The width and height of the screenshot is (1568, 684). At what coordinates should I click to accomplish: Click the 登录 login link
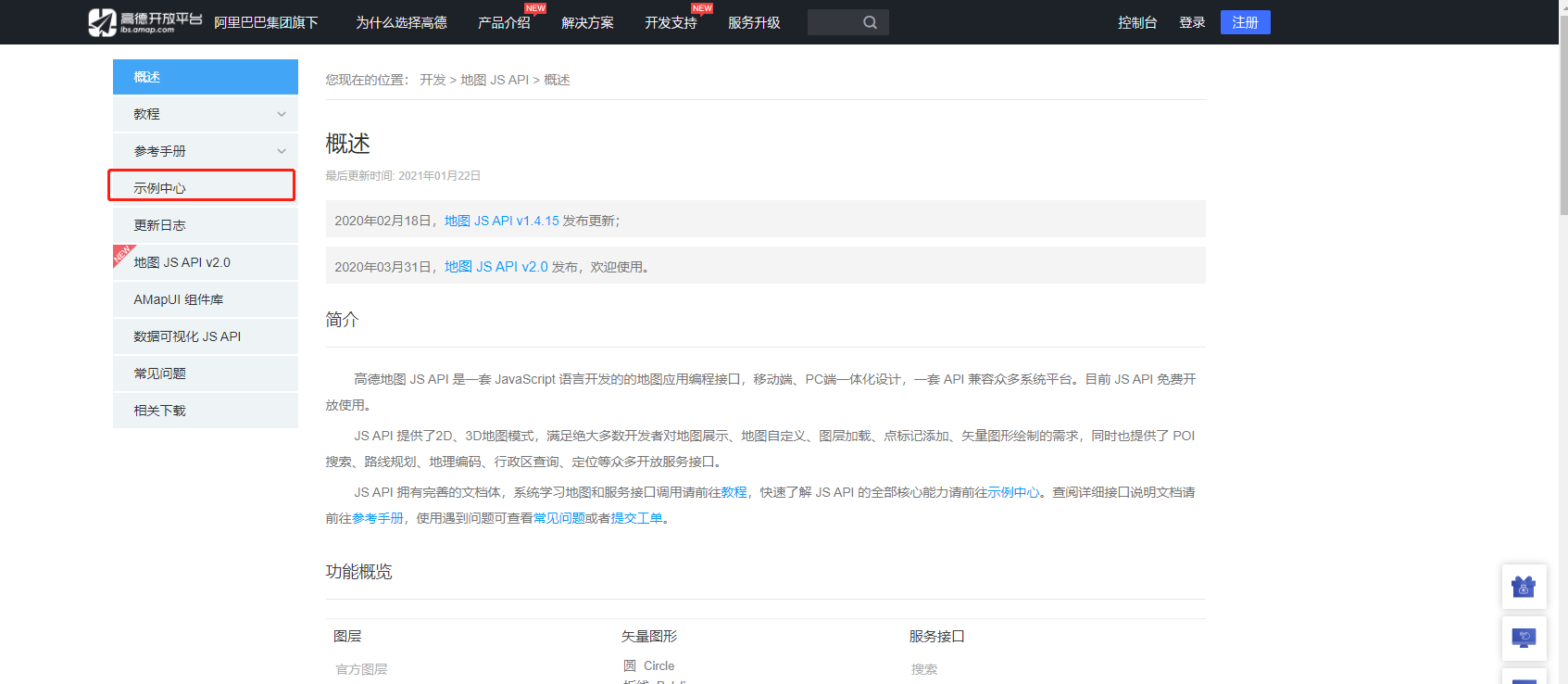pyautogui.click(x=1192, y=22)
